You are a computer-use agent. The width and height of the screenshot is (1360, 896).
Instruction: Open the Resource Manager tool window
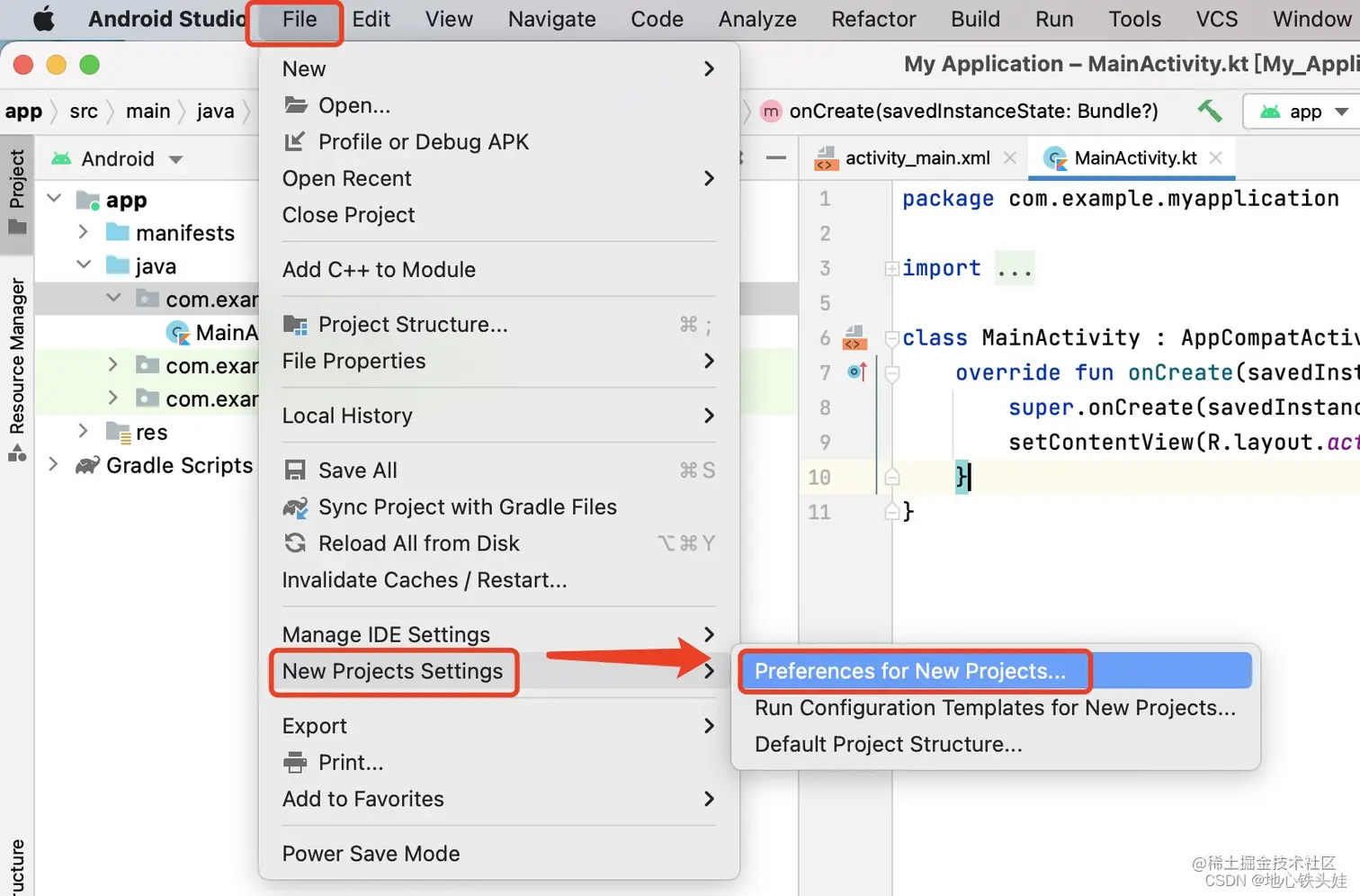click(17, 369)
